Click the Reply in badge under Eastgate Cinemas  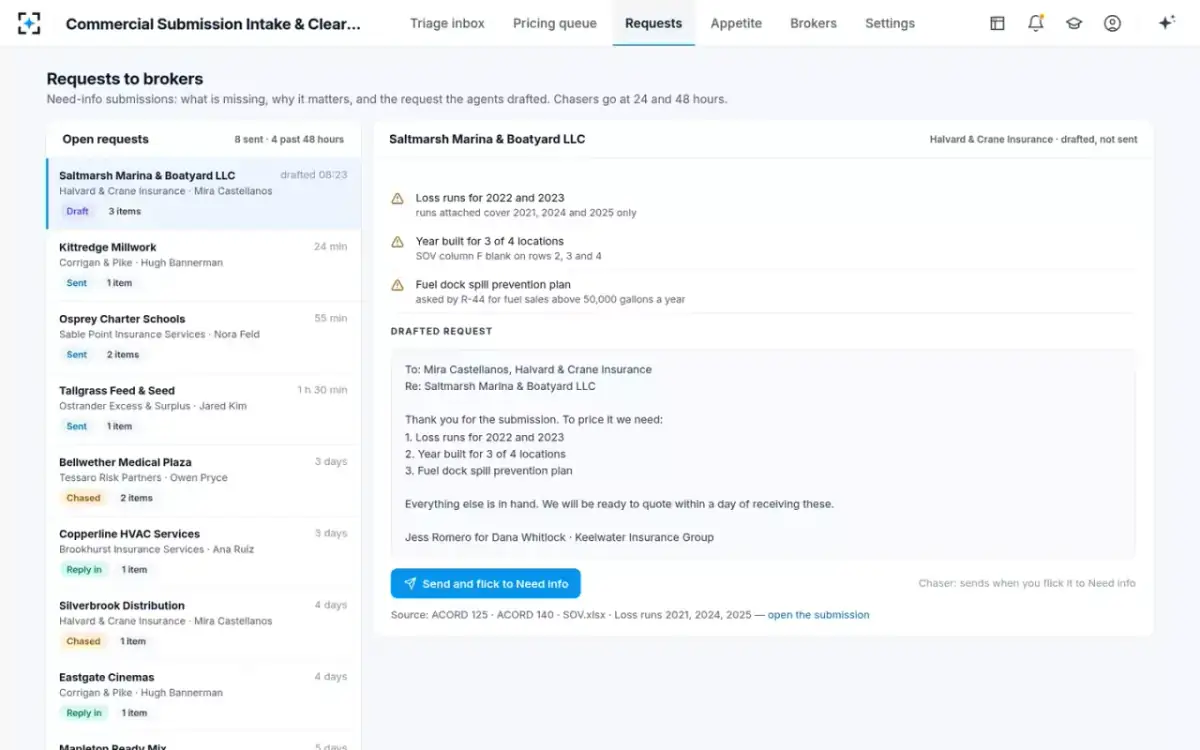84,714
